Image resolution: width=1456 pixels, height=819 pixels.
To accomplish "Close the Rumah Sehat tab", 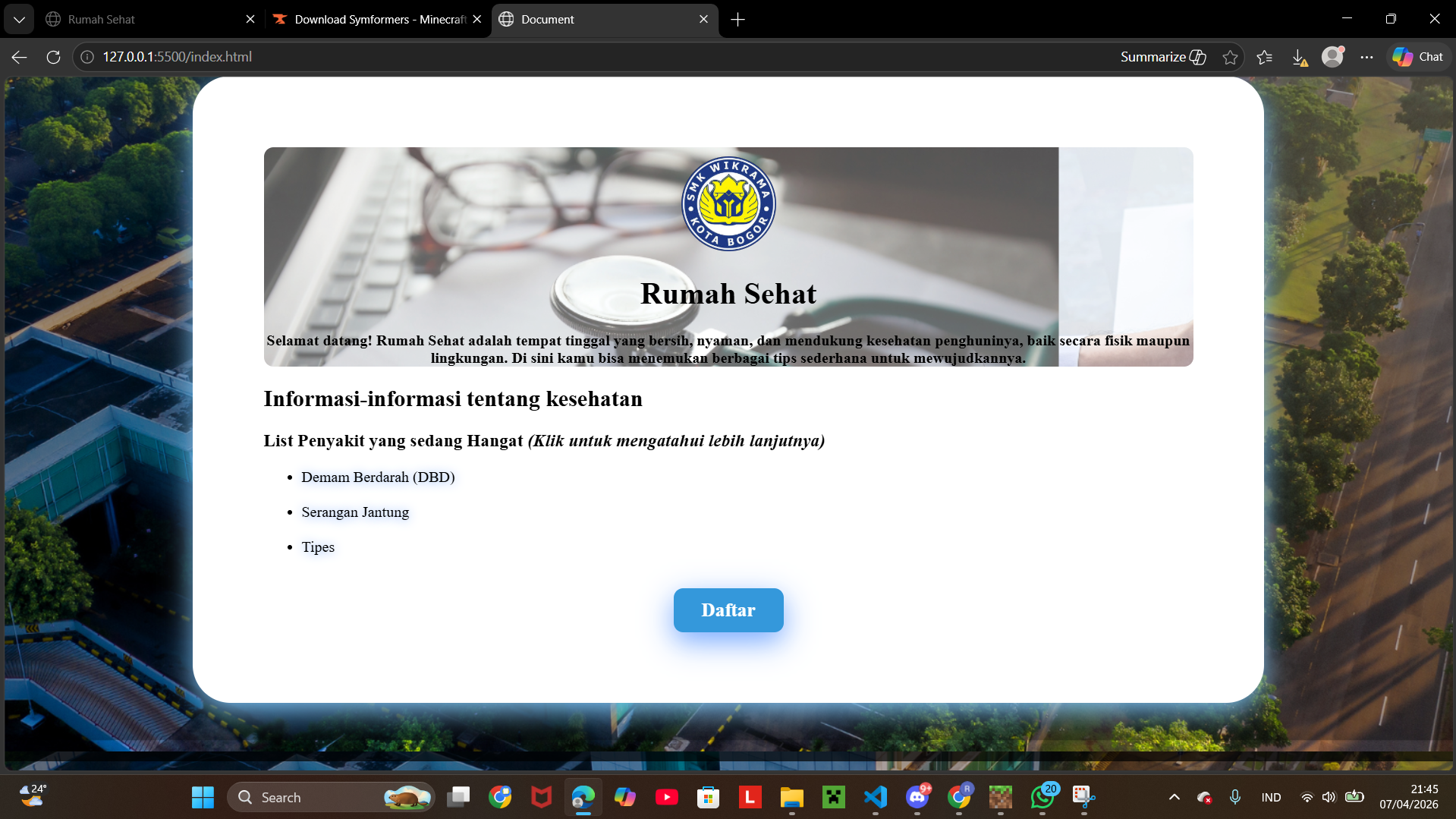I will (x=250, y=19).
